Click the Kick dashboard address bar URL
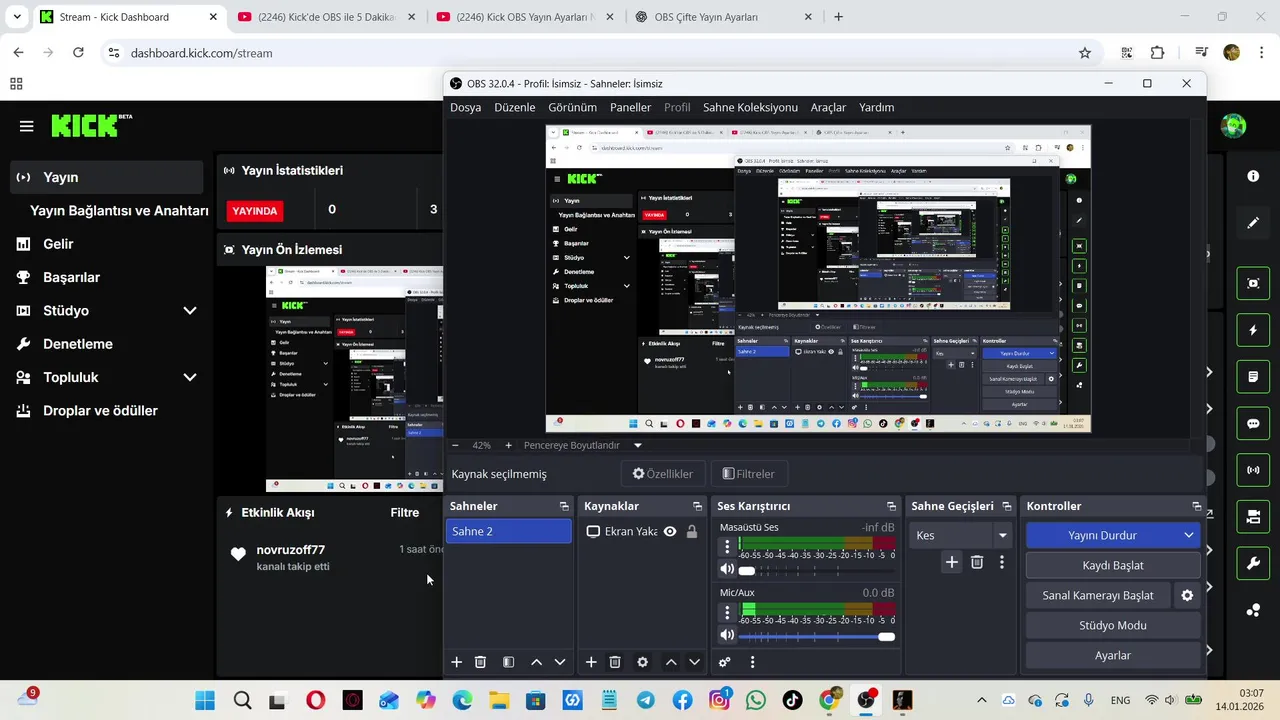 pyautogui.click(x=201, y=53)
